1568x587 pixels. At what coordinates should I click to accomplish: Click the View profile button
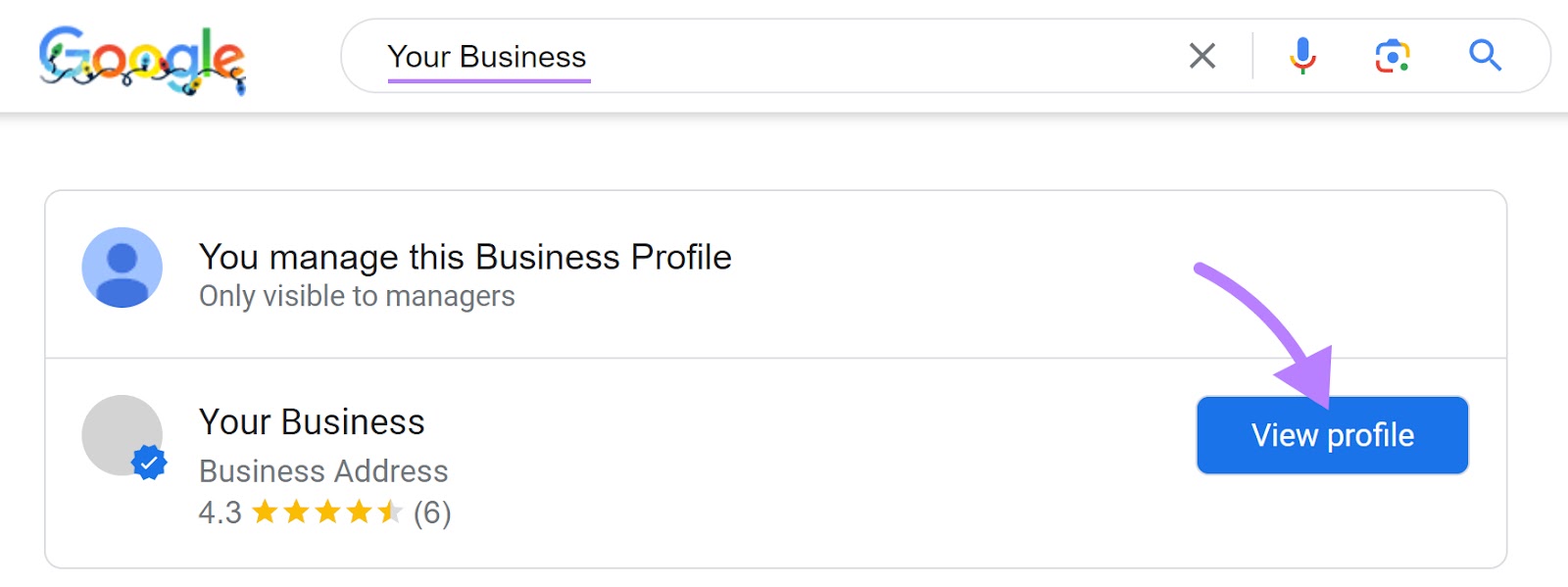pyautogui.click(x=1332, y=435)
